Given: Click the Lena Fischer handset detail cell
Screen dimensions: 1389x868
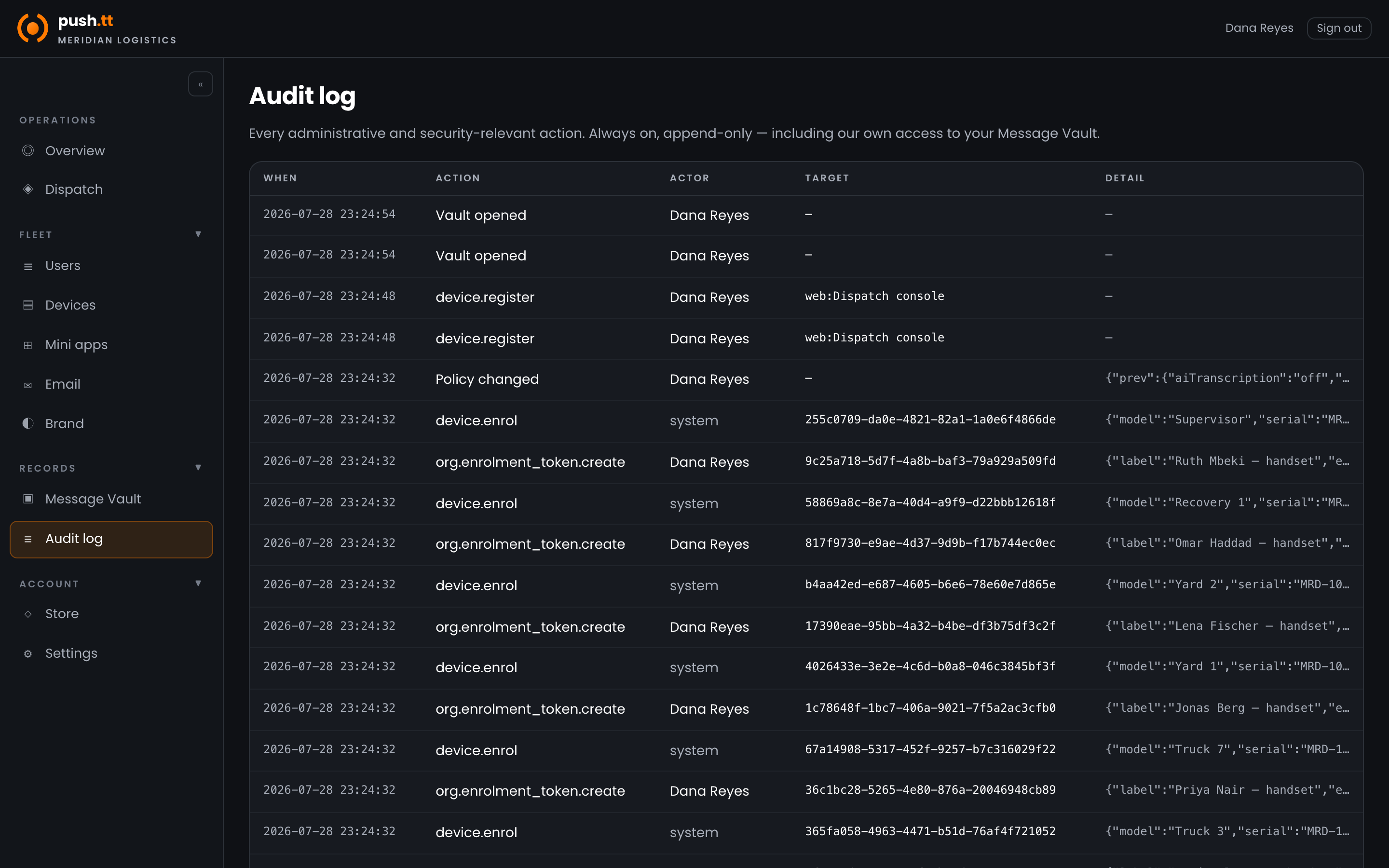Looking at the screenshot, I should (1227, 626).
